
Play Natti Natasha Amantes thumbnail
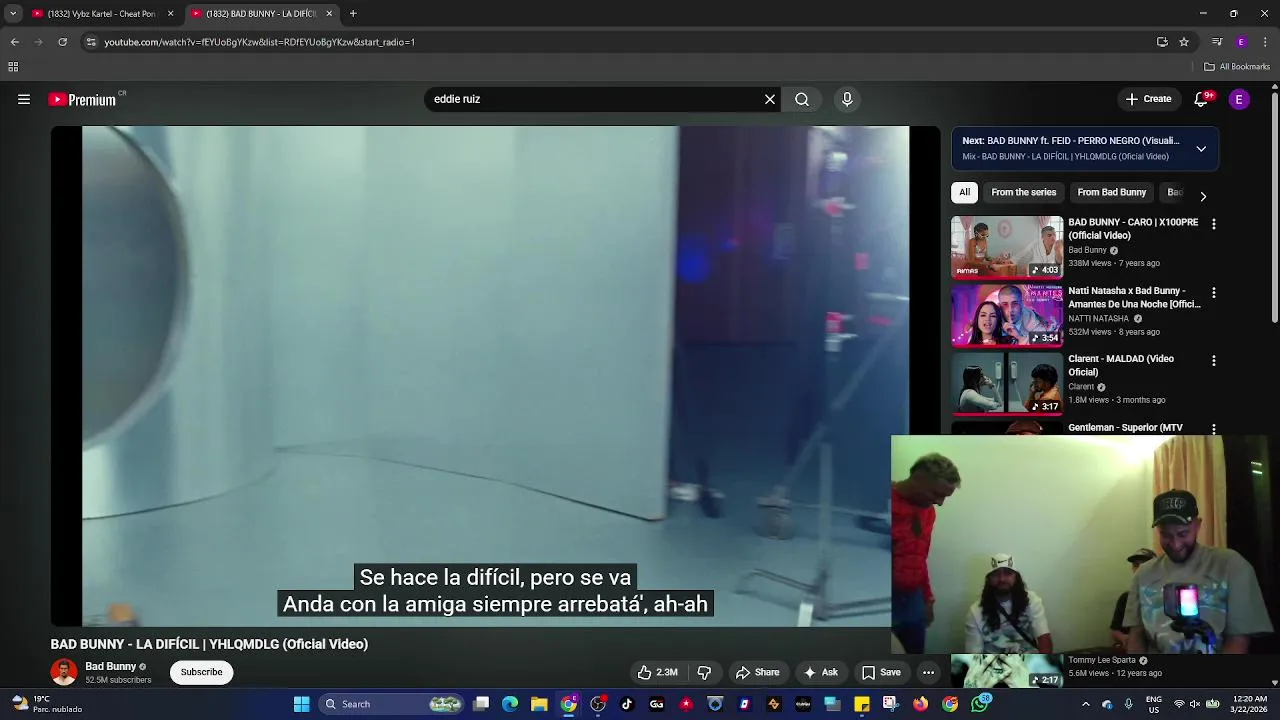pos(1007,315)
